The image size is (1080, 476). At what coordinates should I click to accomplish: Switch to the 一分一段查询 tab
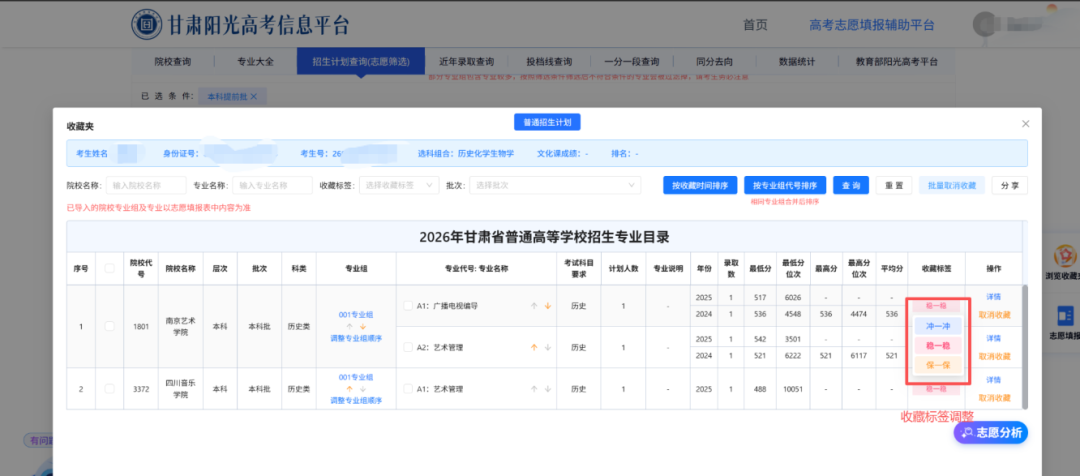point(632,61)
